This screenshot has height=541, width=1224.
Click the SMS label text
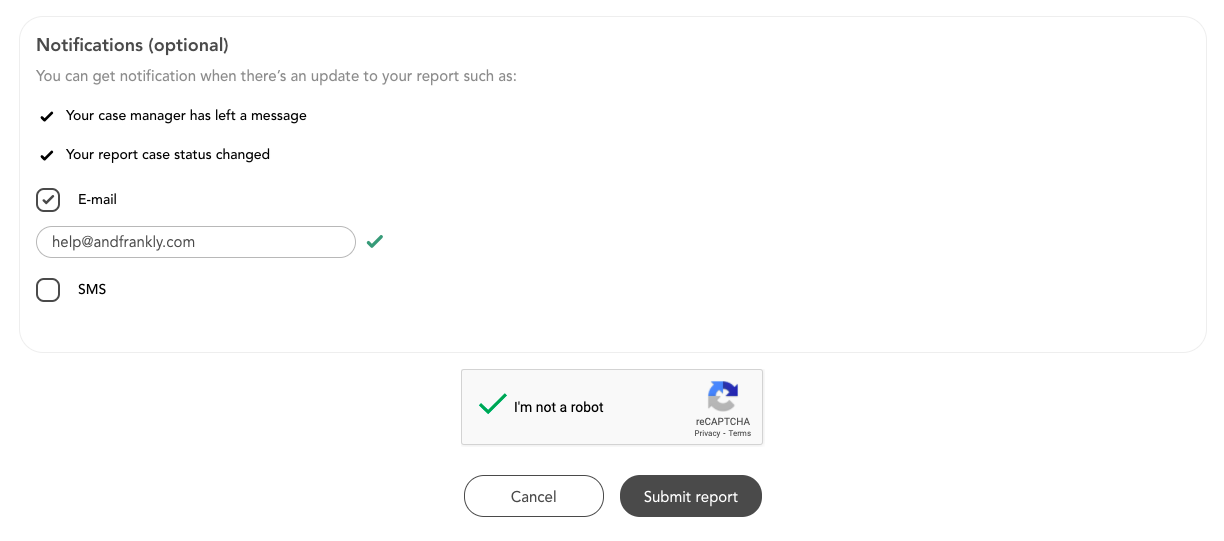click(92, 290)
